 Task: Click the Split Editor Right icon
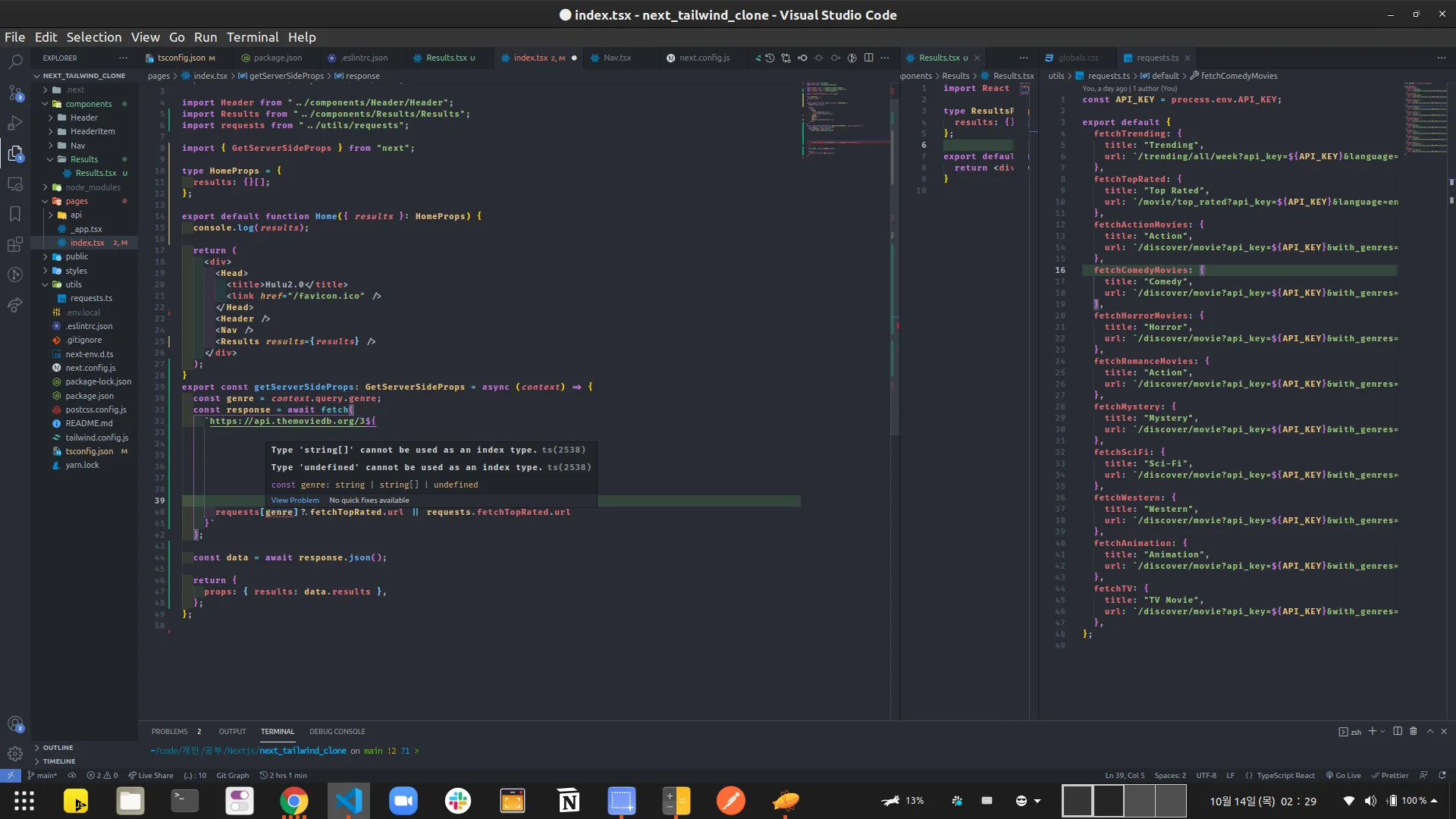pyautogui.click(x=869, y=58)
